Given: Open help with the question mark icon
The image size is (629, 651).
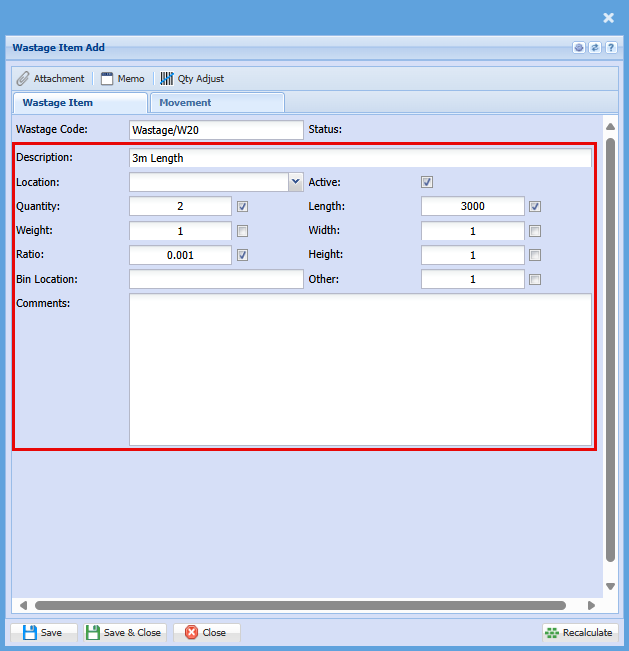Looking at the screenshot, I should [x=609, y=48].
